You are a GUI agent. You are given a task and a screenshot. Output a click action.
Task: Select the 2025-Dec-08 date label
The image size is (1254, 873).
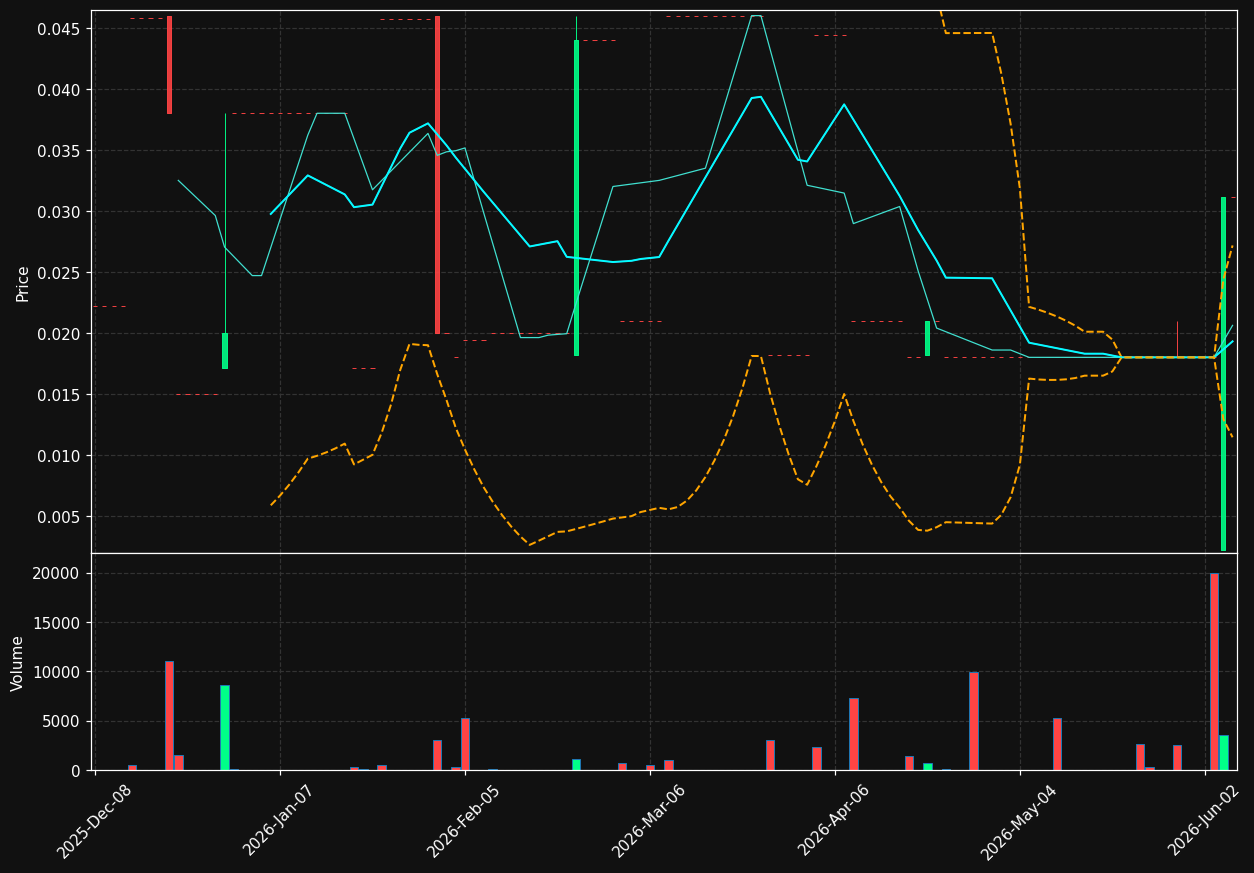coord(94,821)
